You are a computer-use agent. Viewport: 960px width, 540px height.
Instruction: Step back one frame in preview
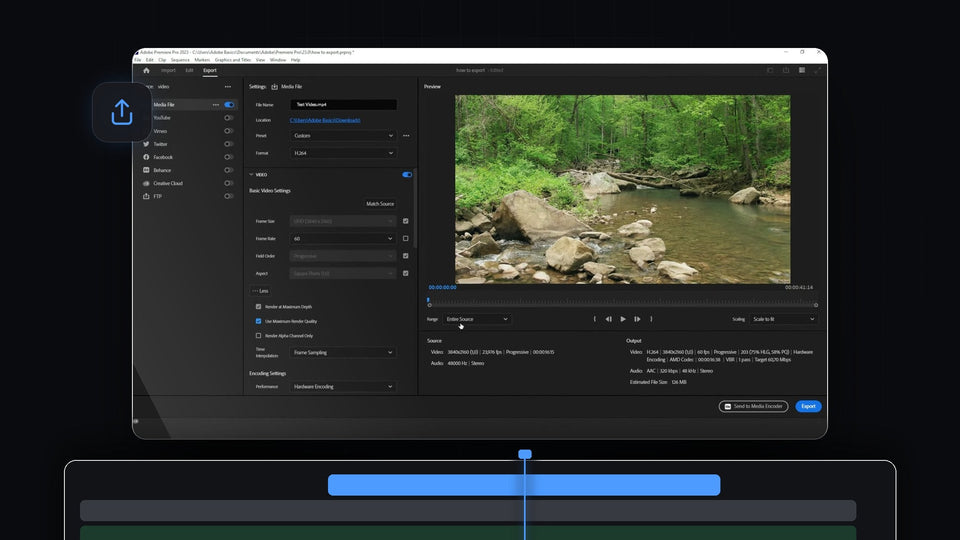pos(609,319)
